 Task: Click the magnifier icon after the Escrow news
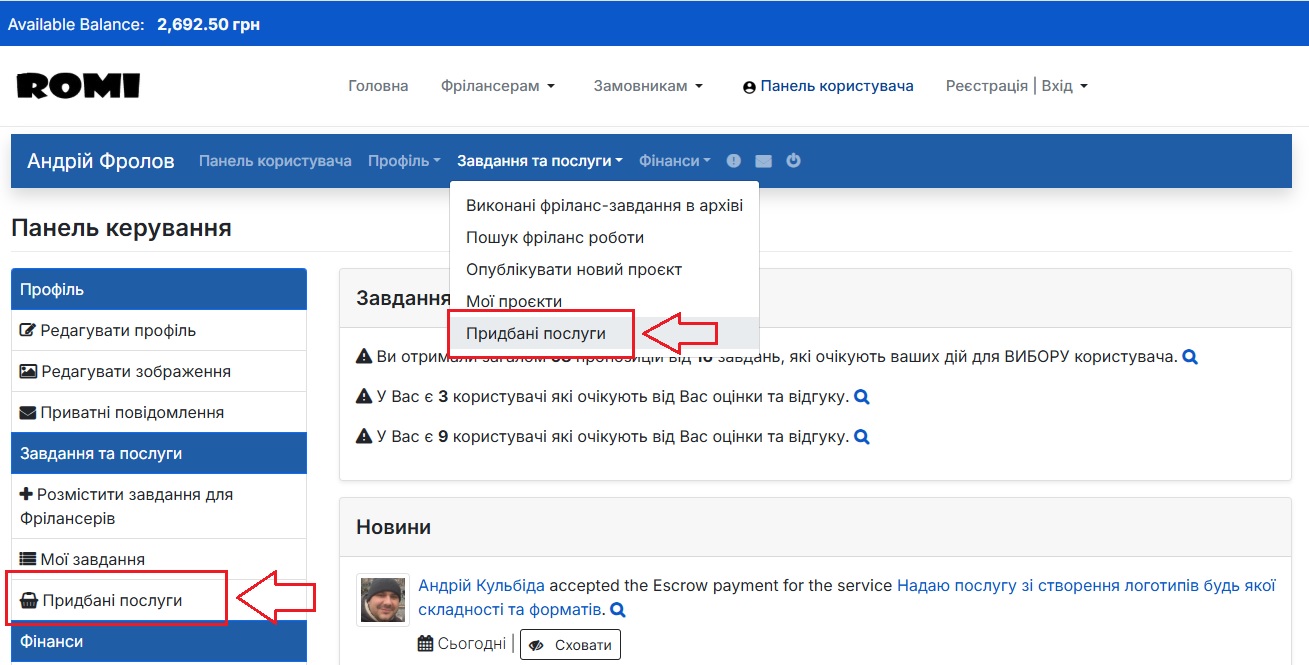[x=618, y=609]
